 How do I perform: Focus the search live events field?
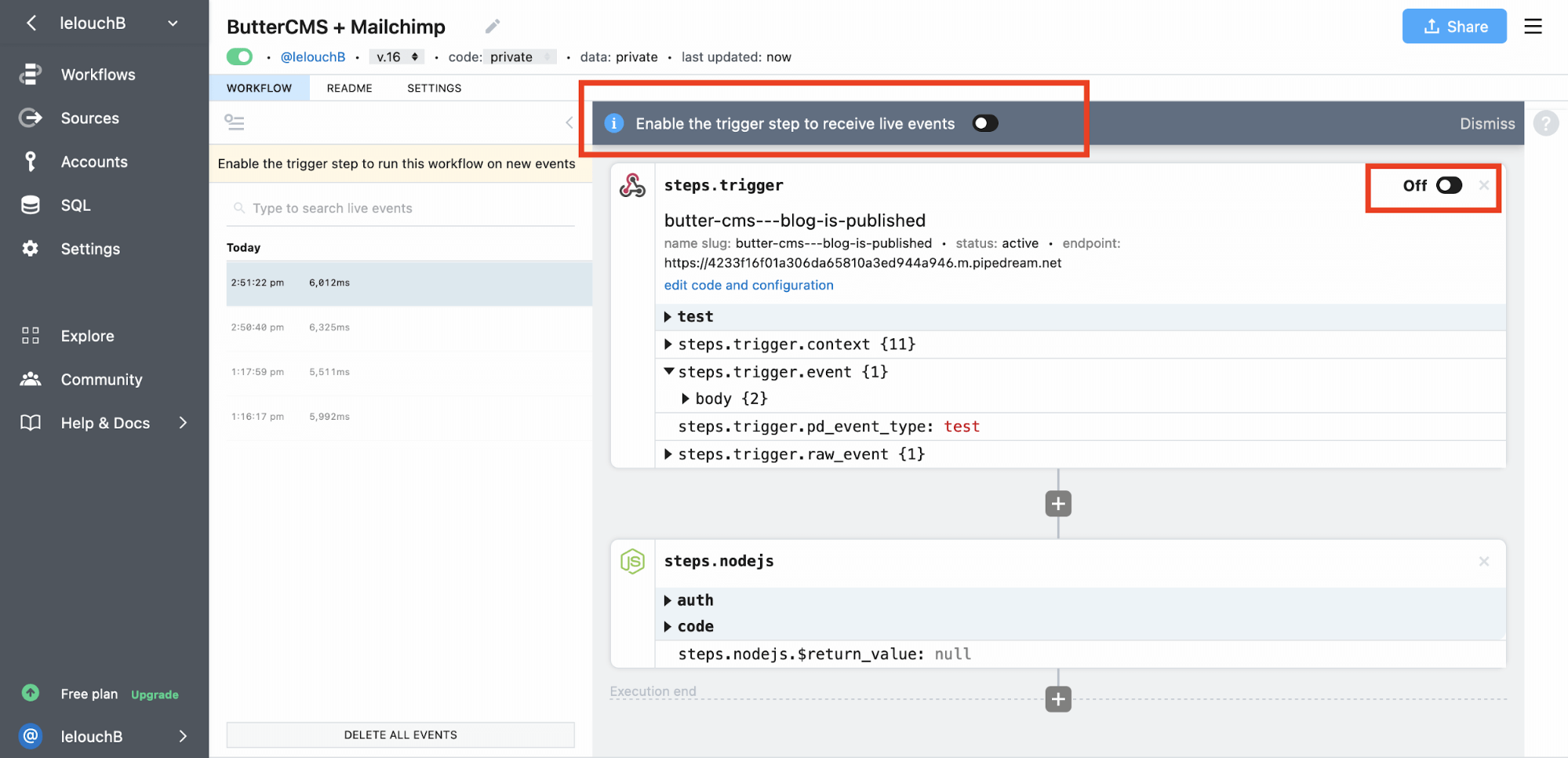[x=400, y=208]
